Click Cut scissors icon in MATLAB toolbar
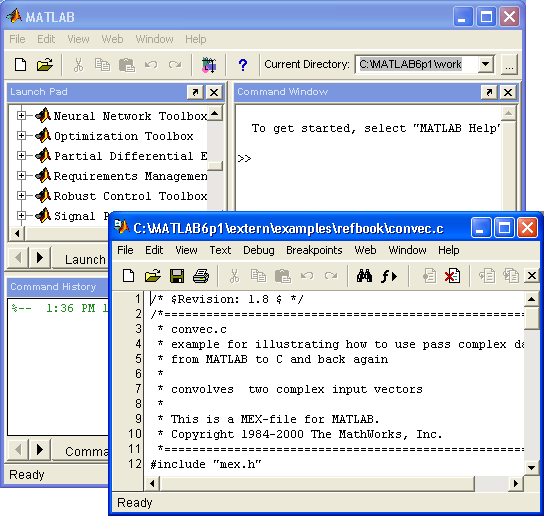 (78, 65)
